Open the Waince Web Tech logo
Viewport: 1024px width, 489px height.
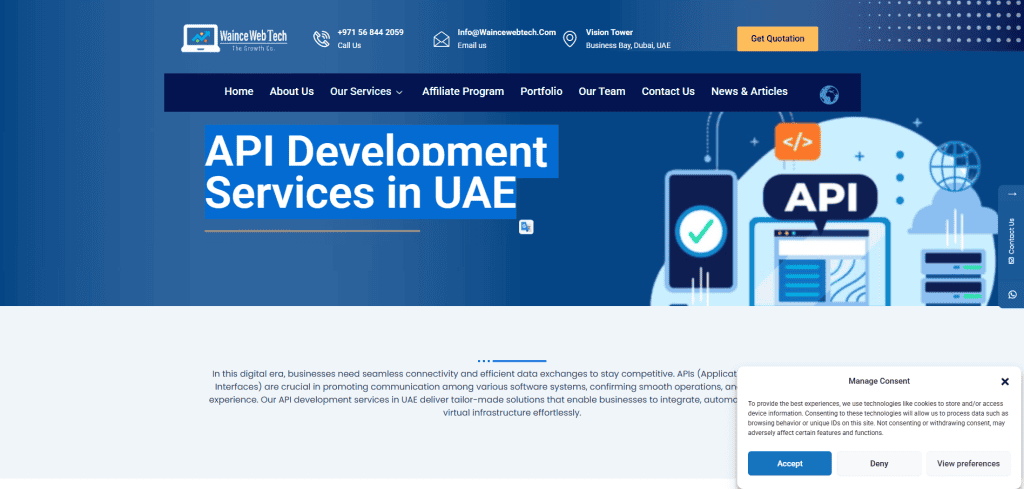coord(234,39)
